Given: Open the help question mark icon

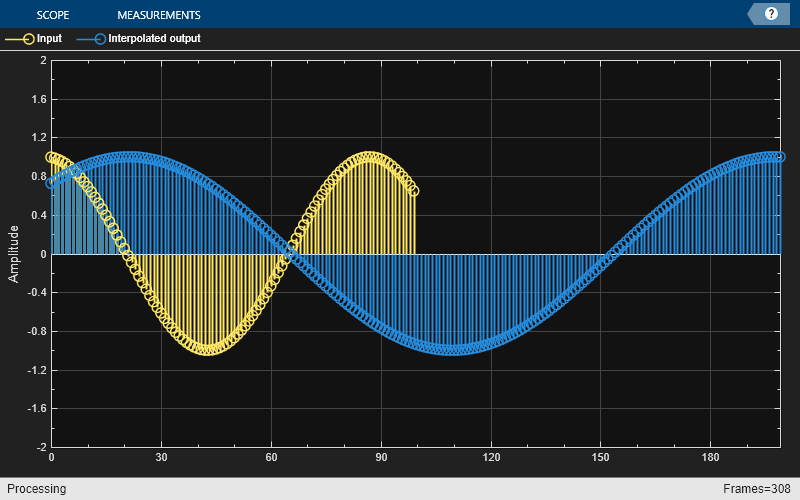Looking at the screenshot, I should click(771, 14).
